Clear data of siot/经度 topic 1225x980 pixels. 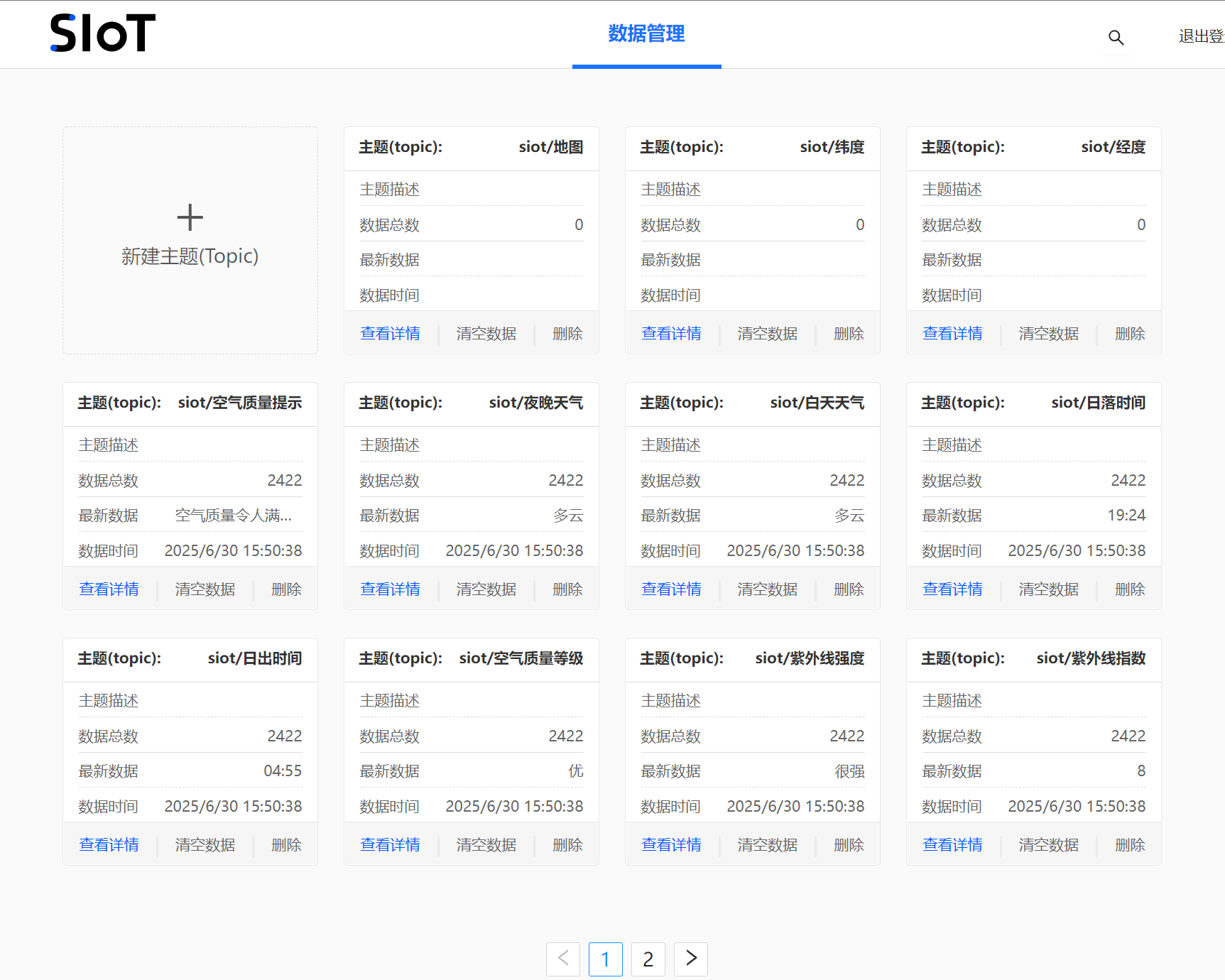click(x=1049, y=333)
